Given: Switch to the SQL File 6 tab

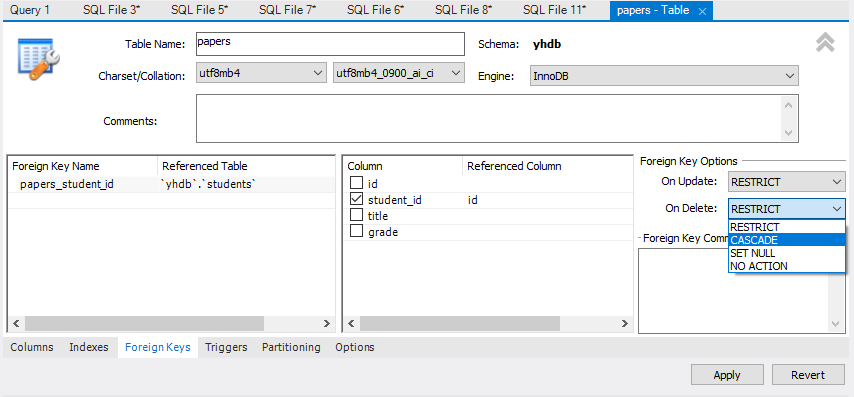Looking at the screenshot, I should click(376, 10).
